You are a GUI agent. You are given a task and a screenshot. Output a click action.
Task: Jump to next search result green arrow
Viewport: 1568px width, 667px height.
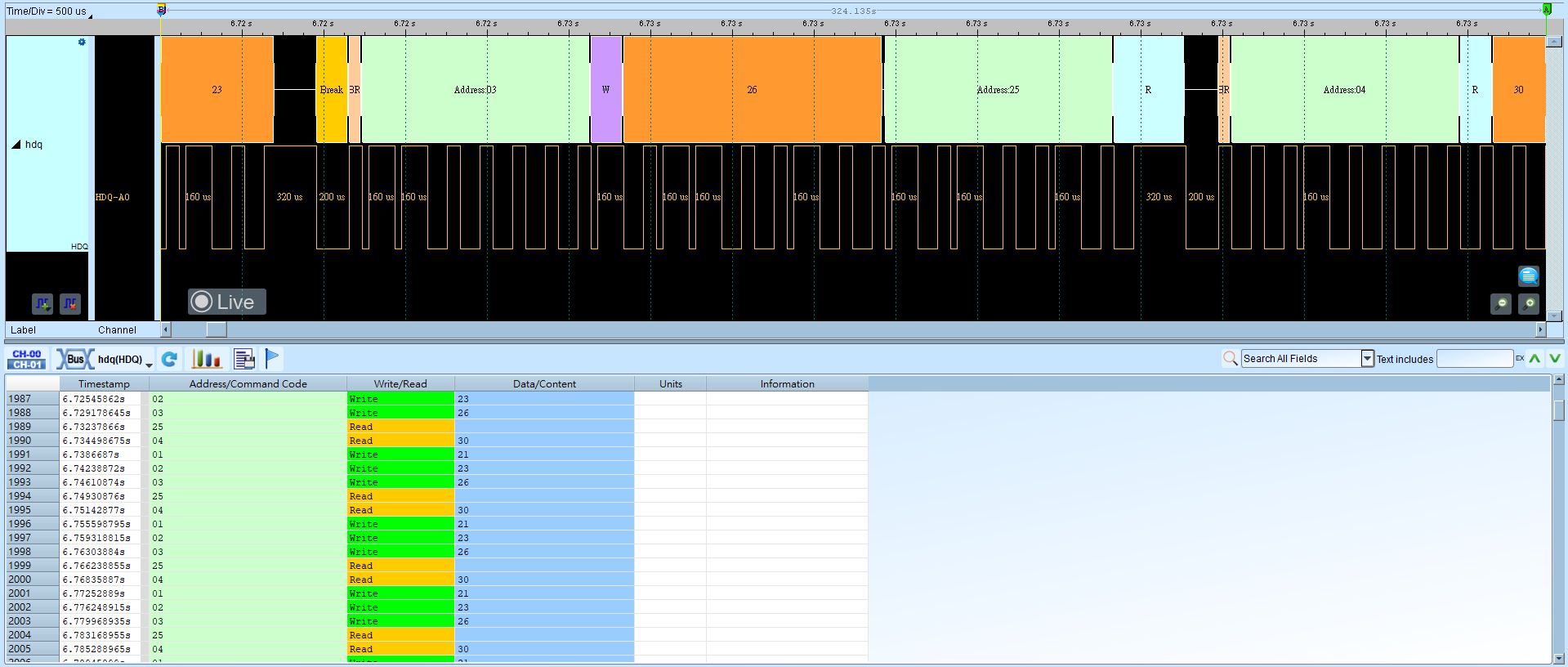click(1554, 358)
